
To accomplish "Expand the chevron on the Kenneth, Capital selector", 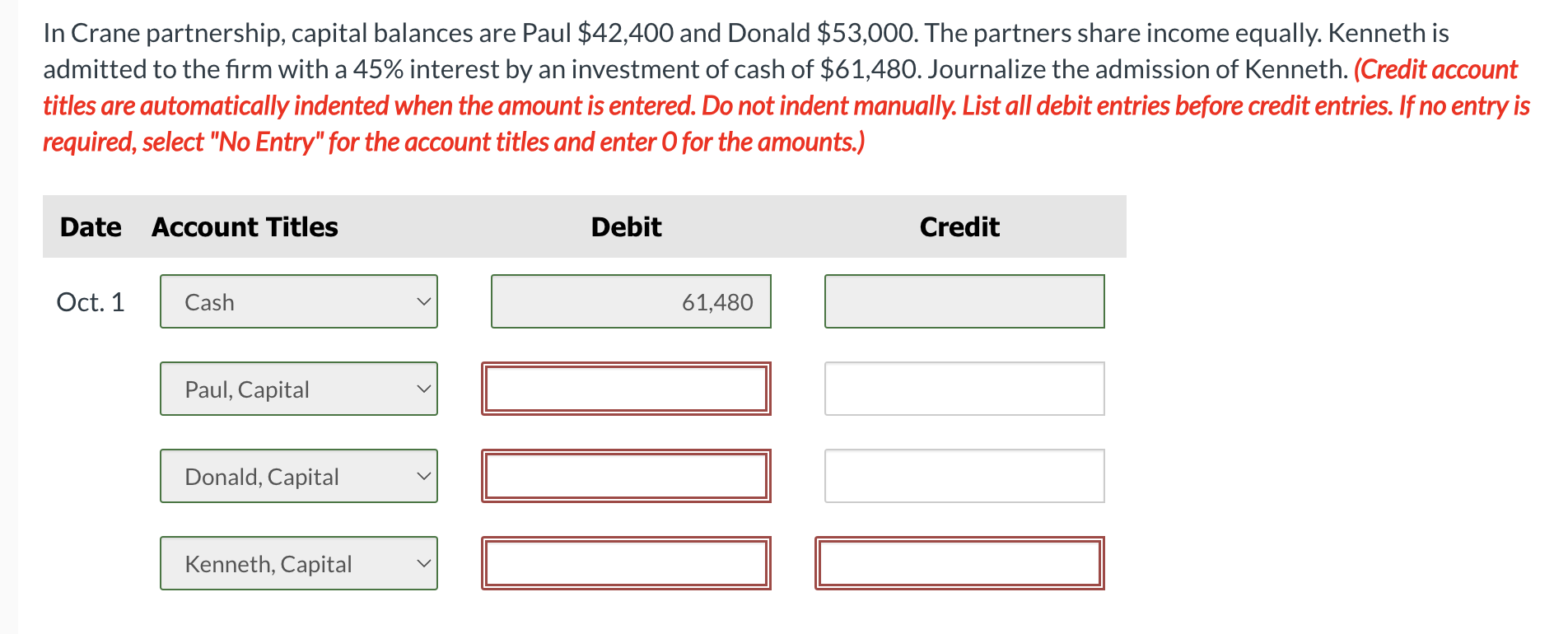I will [x=423, y=563].
